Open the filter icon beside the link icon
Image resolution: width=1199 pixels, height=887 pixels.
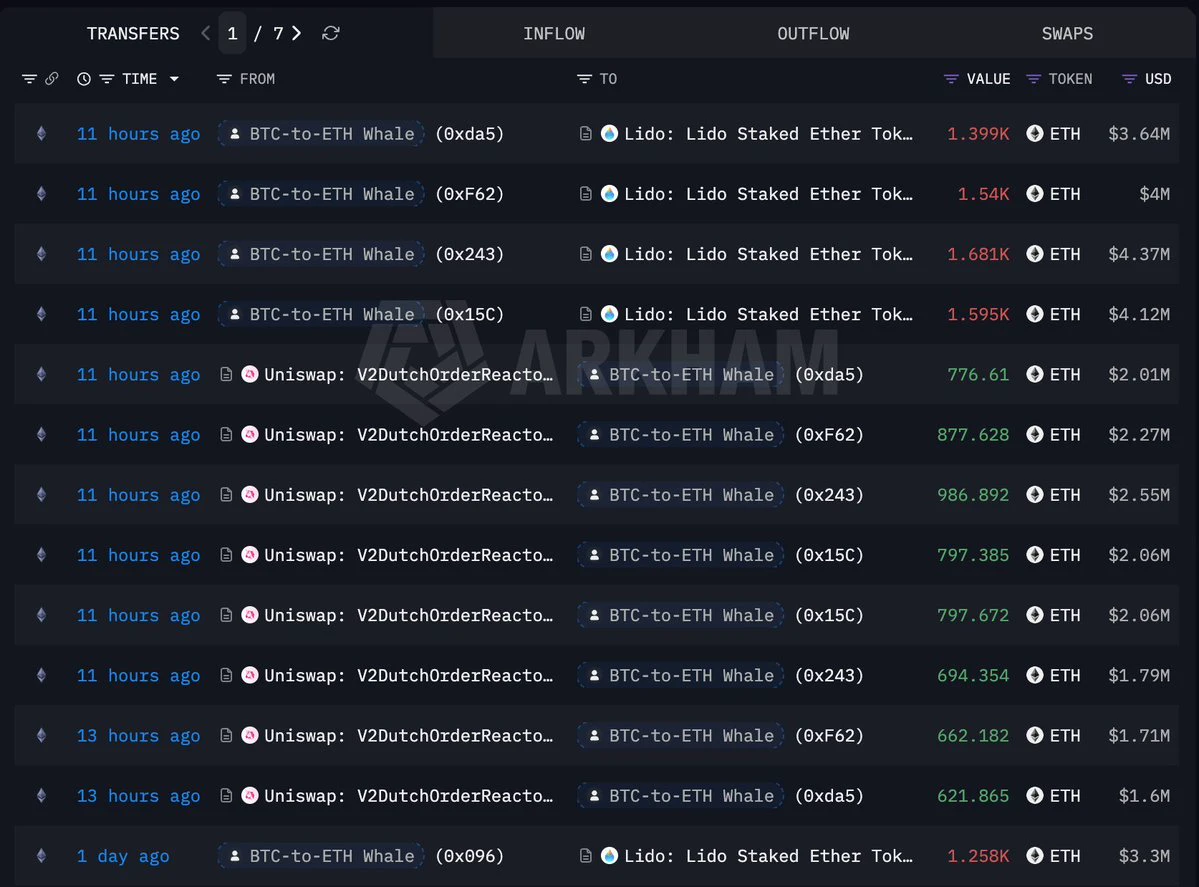tap(29, 79)
